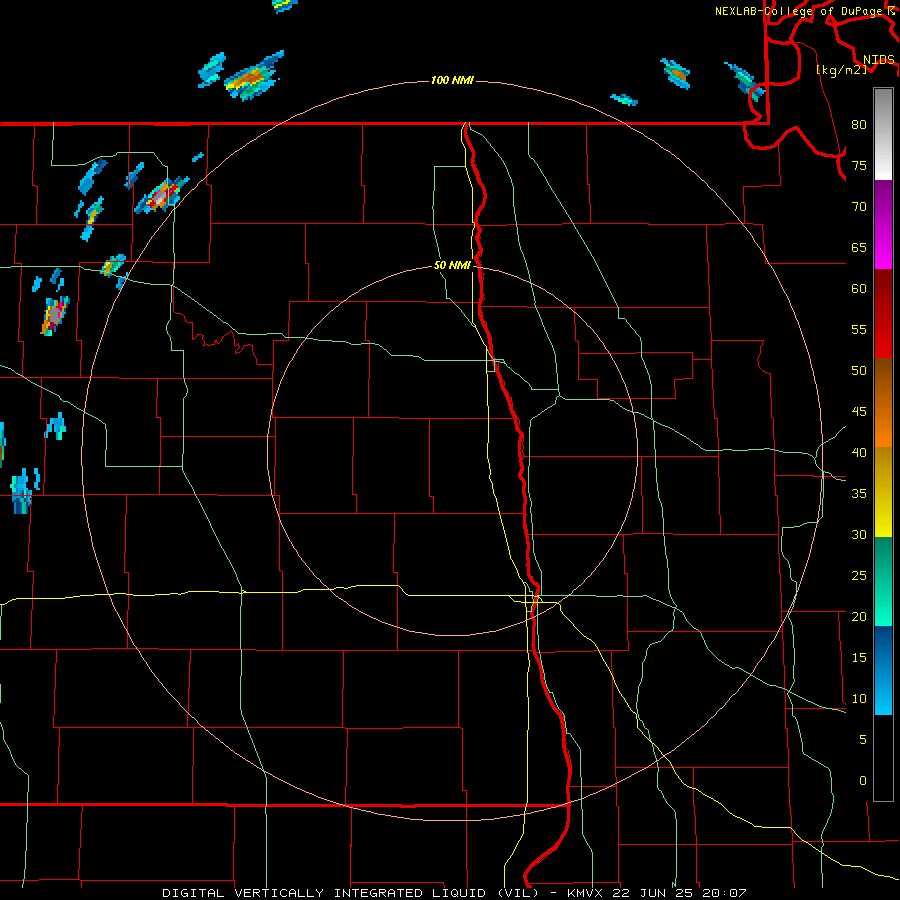Click the legend value '65'
This screenshot has height=900, width=900.
coord(859,248)
